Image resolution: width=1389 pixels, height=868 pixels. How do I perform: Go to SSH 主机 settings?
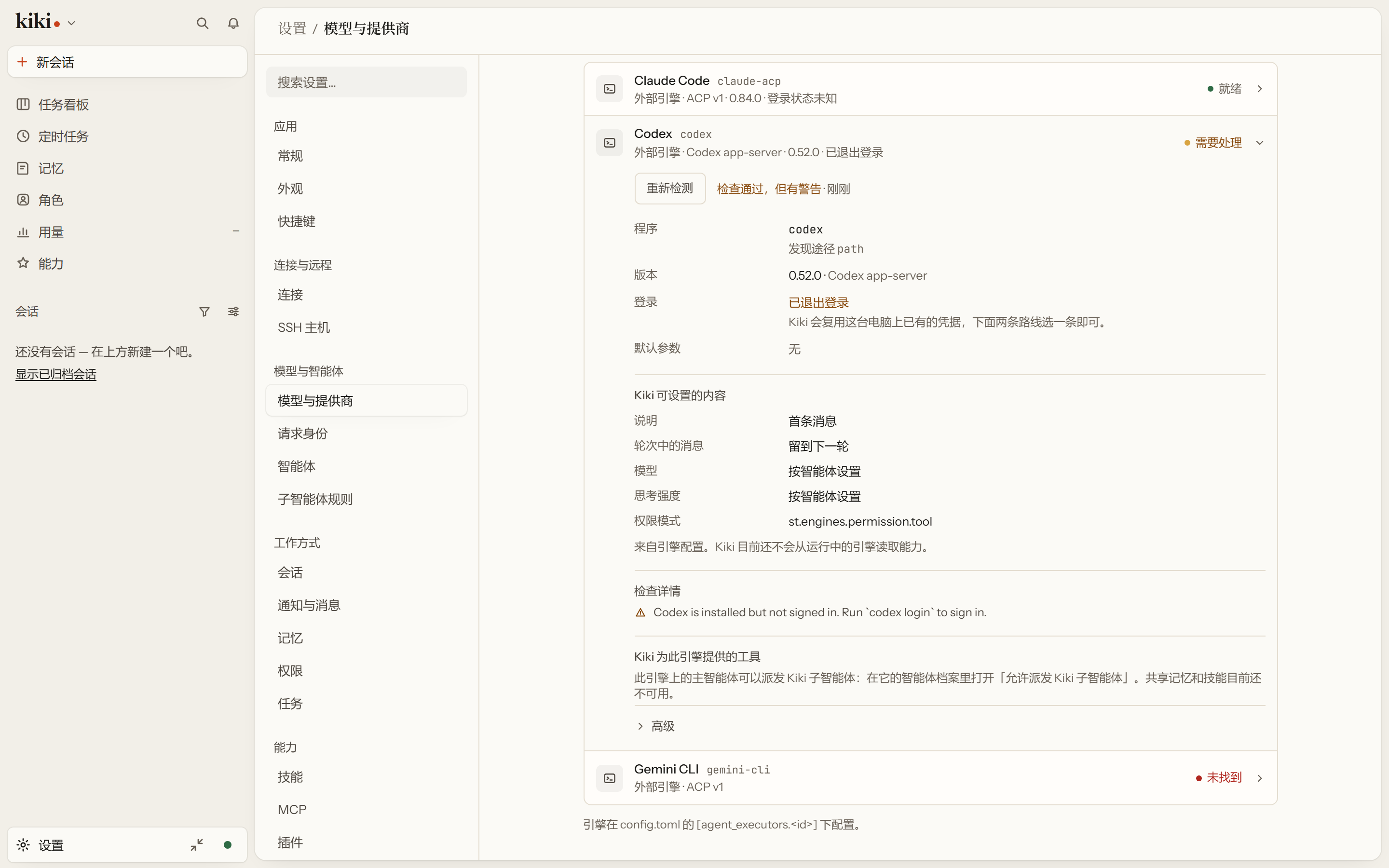click(x=366, y=327)
